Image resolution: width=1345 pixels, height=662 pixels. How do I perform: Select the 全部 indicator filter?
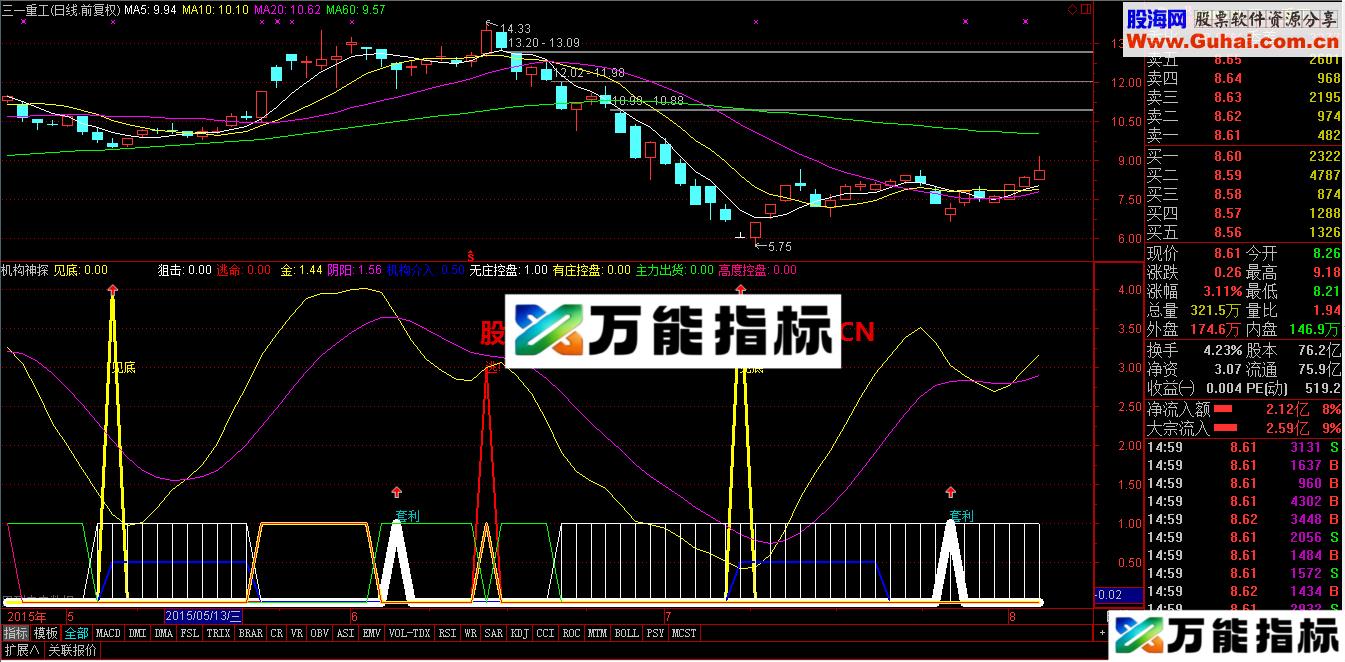tap(77, 633)
